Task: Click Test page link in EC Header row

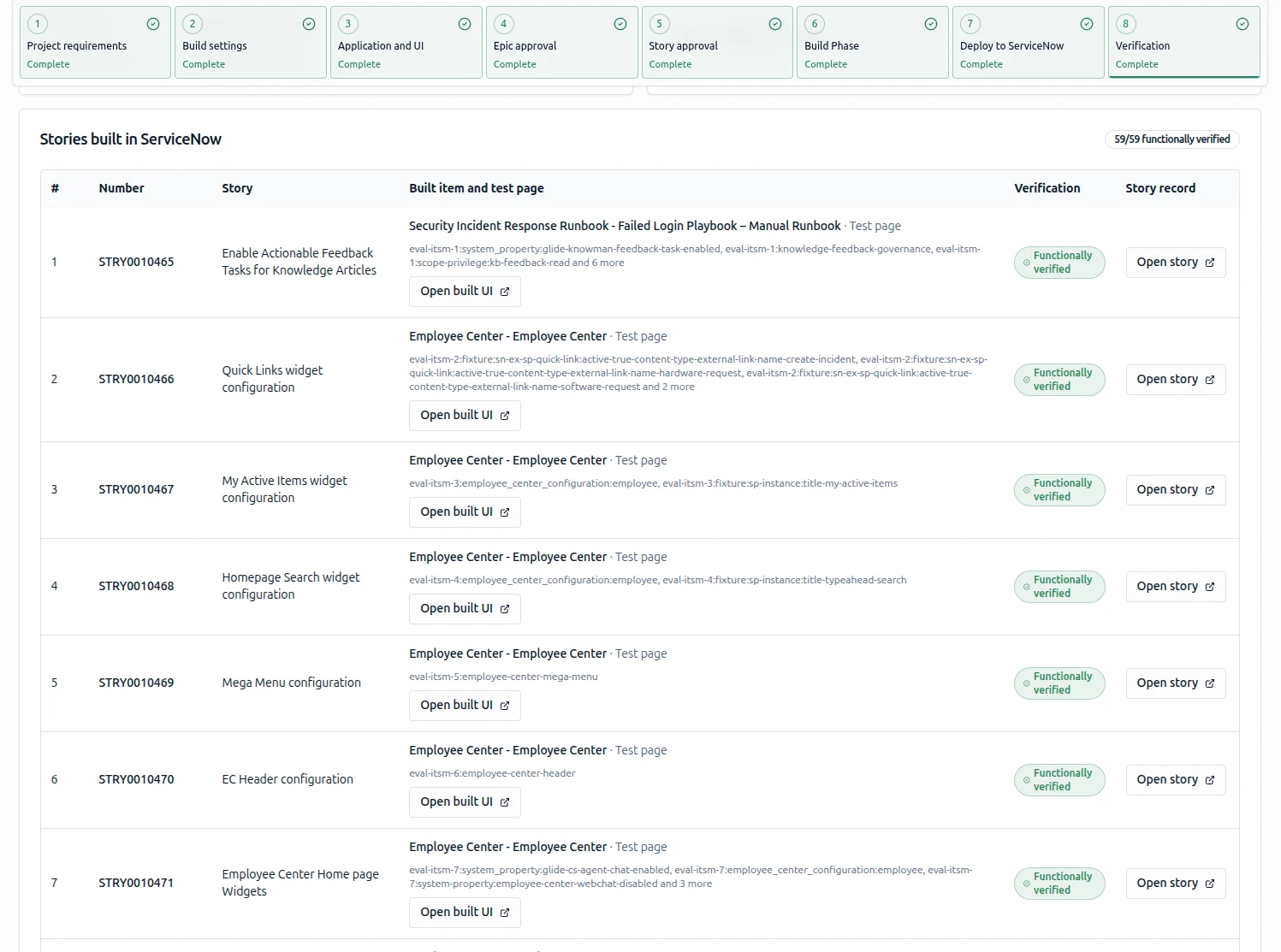Action: tap(641, 751)
